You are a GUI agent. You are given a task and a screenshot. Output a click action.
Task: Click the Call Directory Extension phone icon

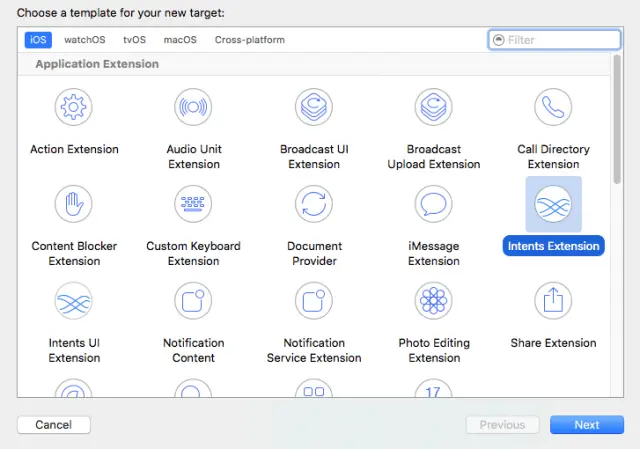coord(553,107)
